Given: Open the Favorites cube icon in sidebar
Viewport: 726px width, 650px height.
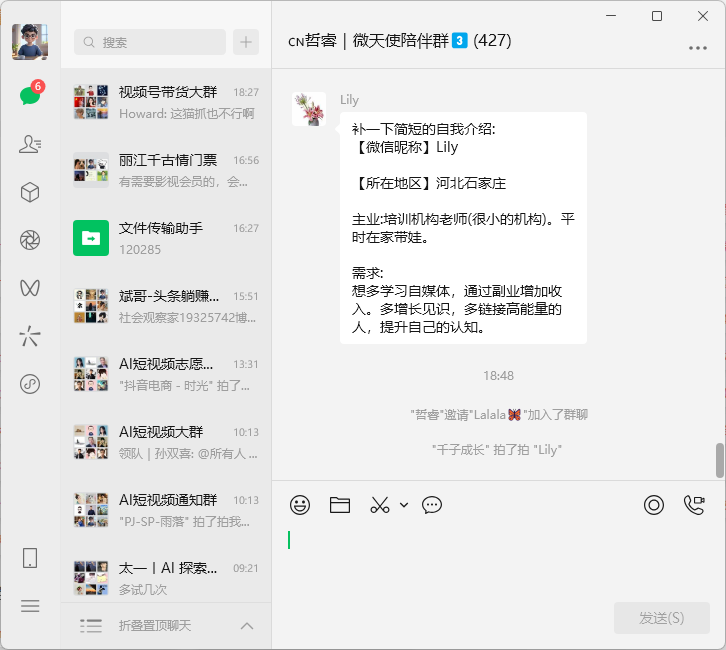Looking at the screenshot, I should pyautogui.click(x=30, y=192).
